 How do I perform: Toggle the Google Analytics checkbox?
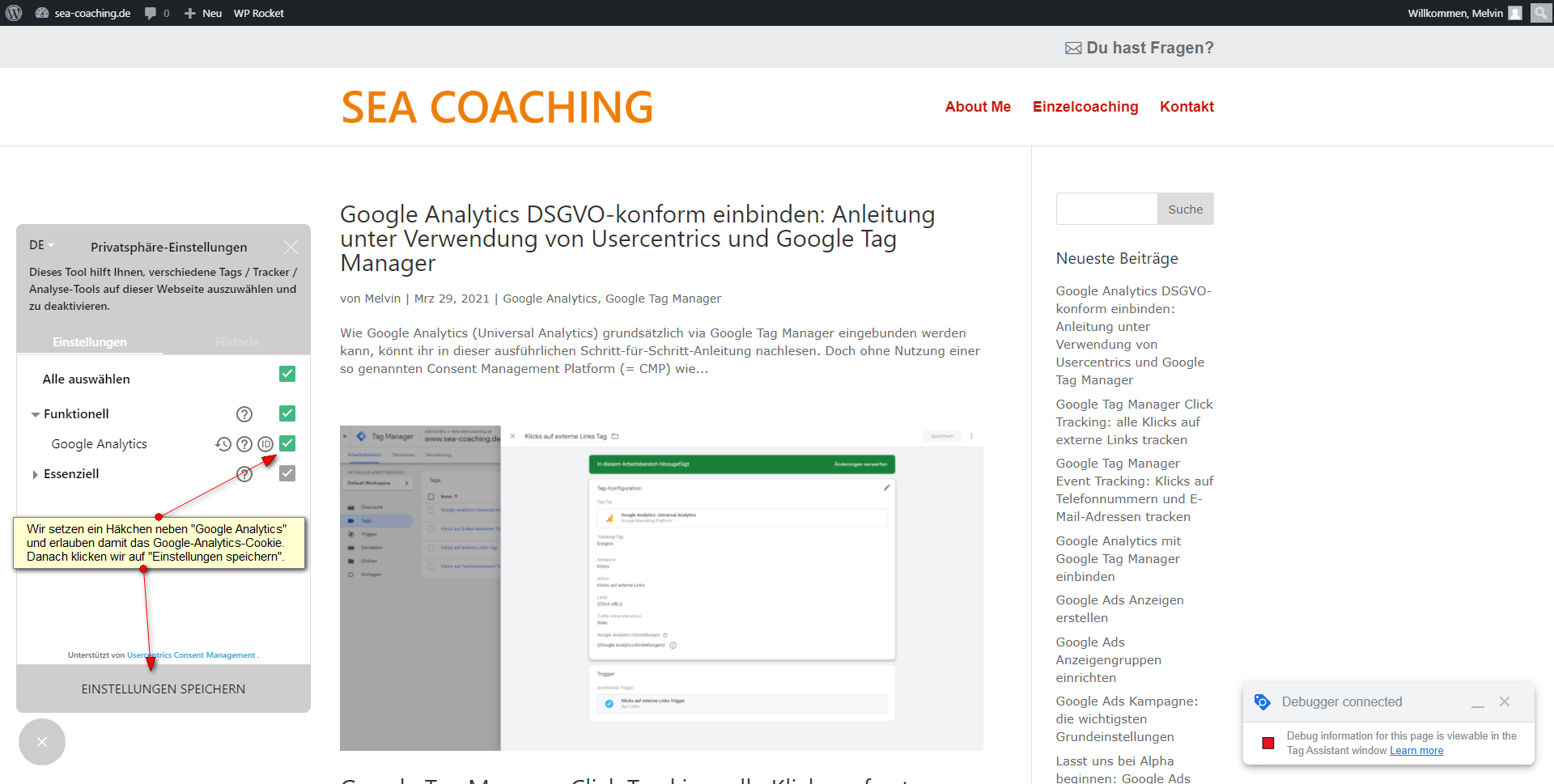(287, 443)
